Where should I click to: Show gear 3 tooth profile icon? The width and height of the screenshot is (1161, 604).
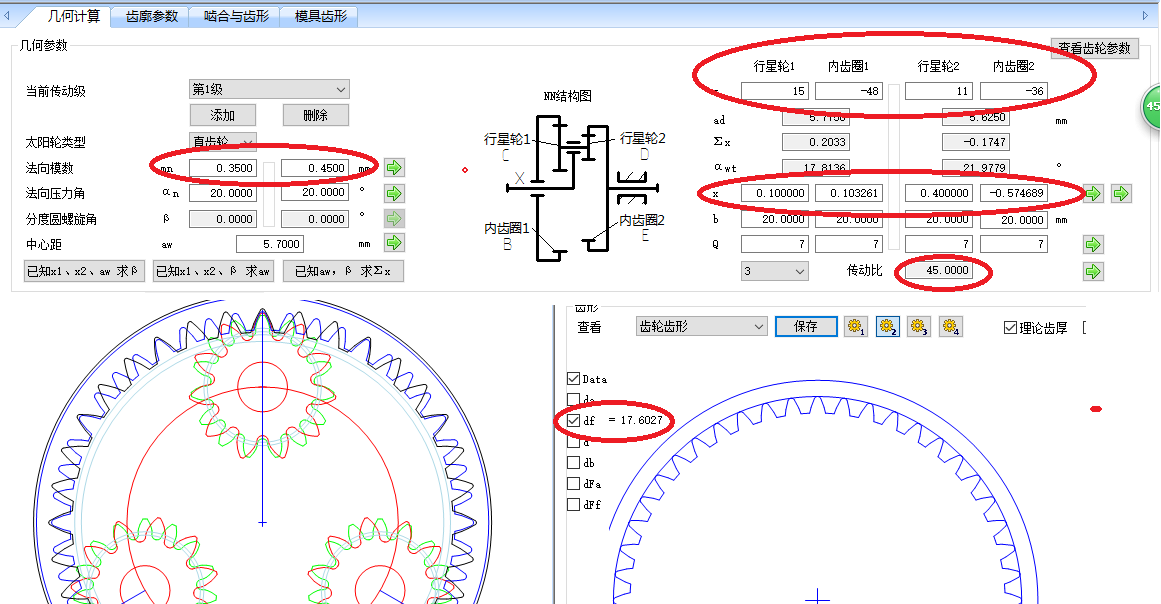(919, 326)
